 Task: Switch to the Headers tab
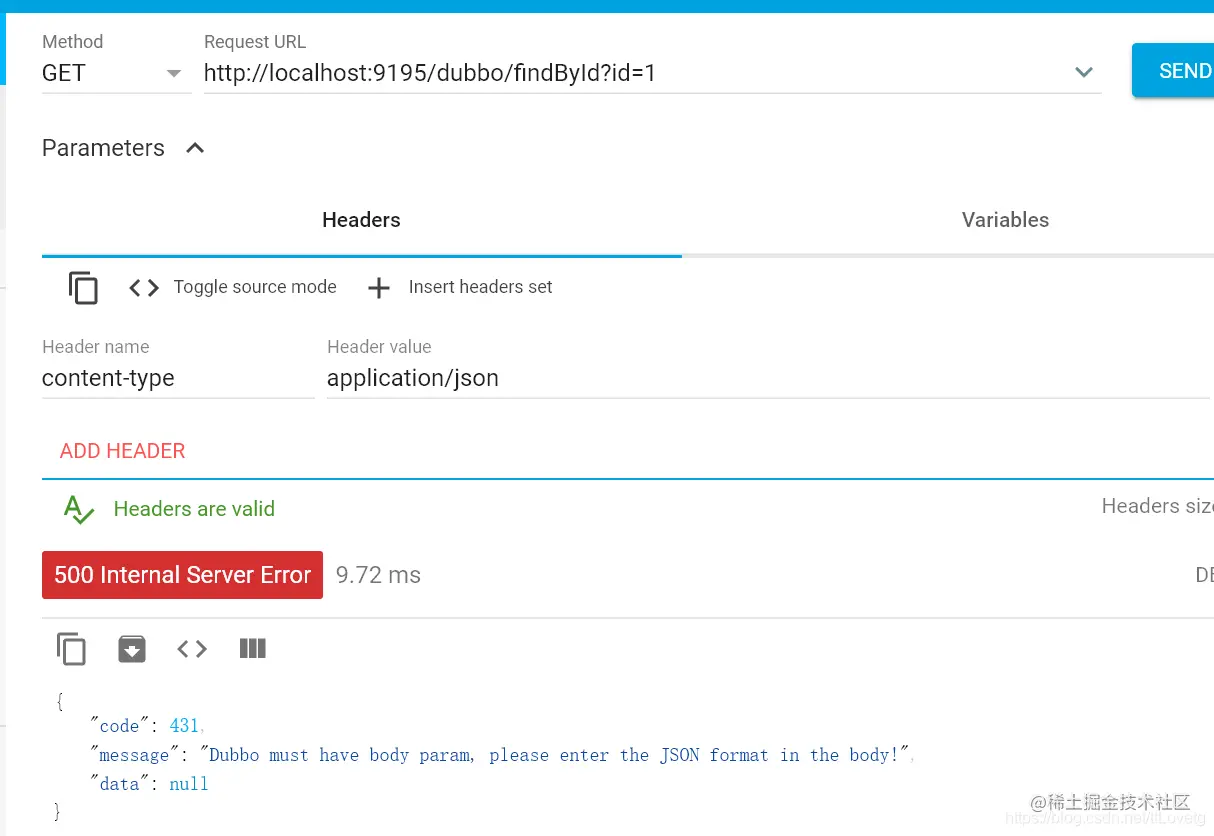(x=361, y=220)
